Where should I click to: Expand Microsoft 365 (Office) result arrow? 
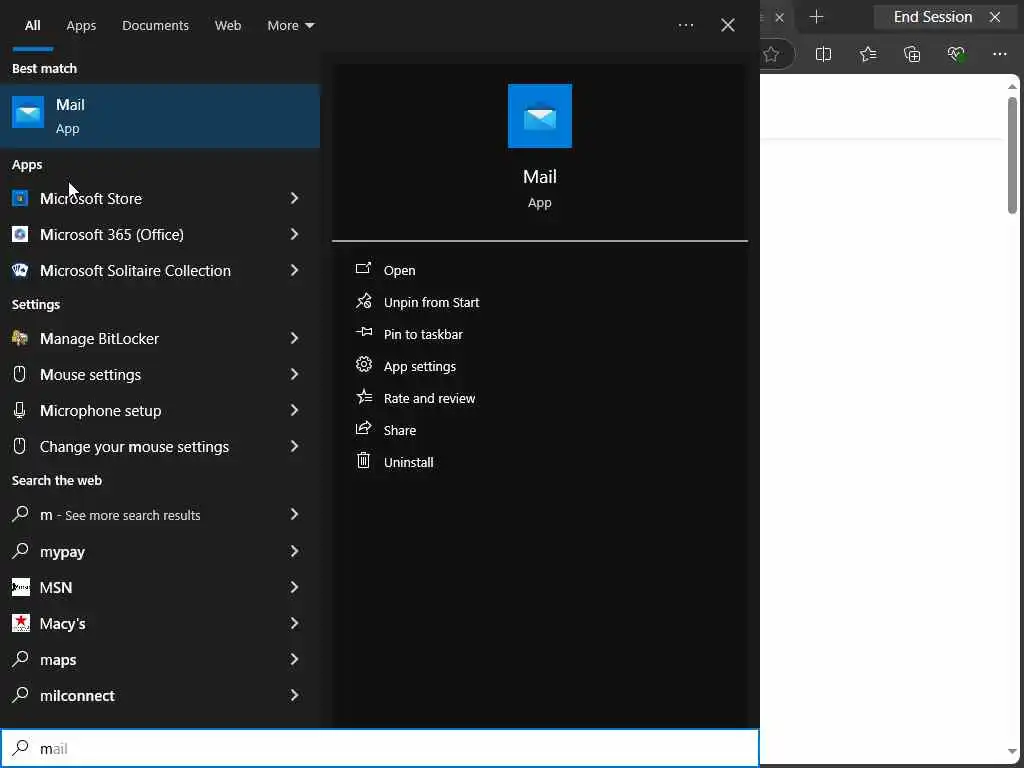click(295, 234)
